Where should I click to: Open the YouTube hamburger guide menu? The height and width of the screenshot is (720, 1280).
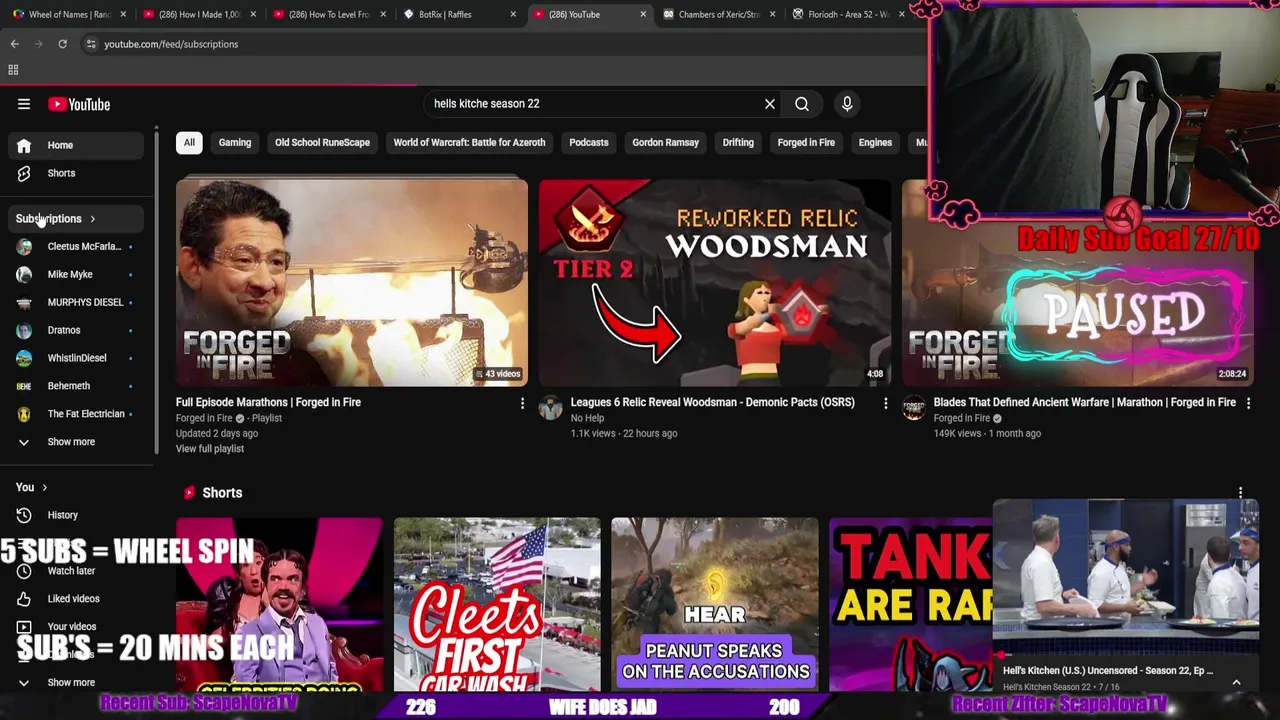click(24, 104)
